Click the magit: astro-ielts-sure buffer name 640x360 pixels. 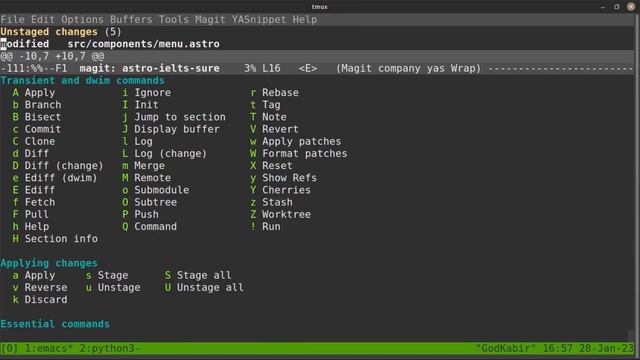pos(149,68)
